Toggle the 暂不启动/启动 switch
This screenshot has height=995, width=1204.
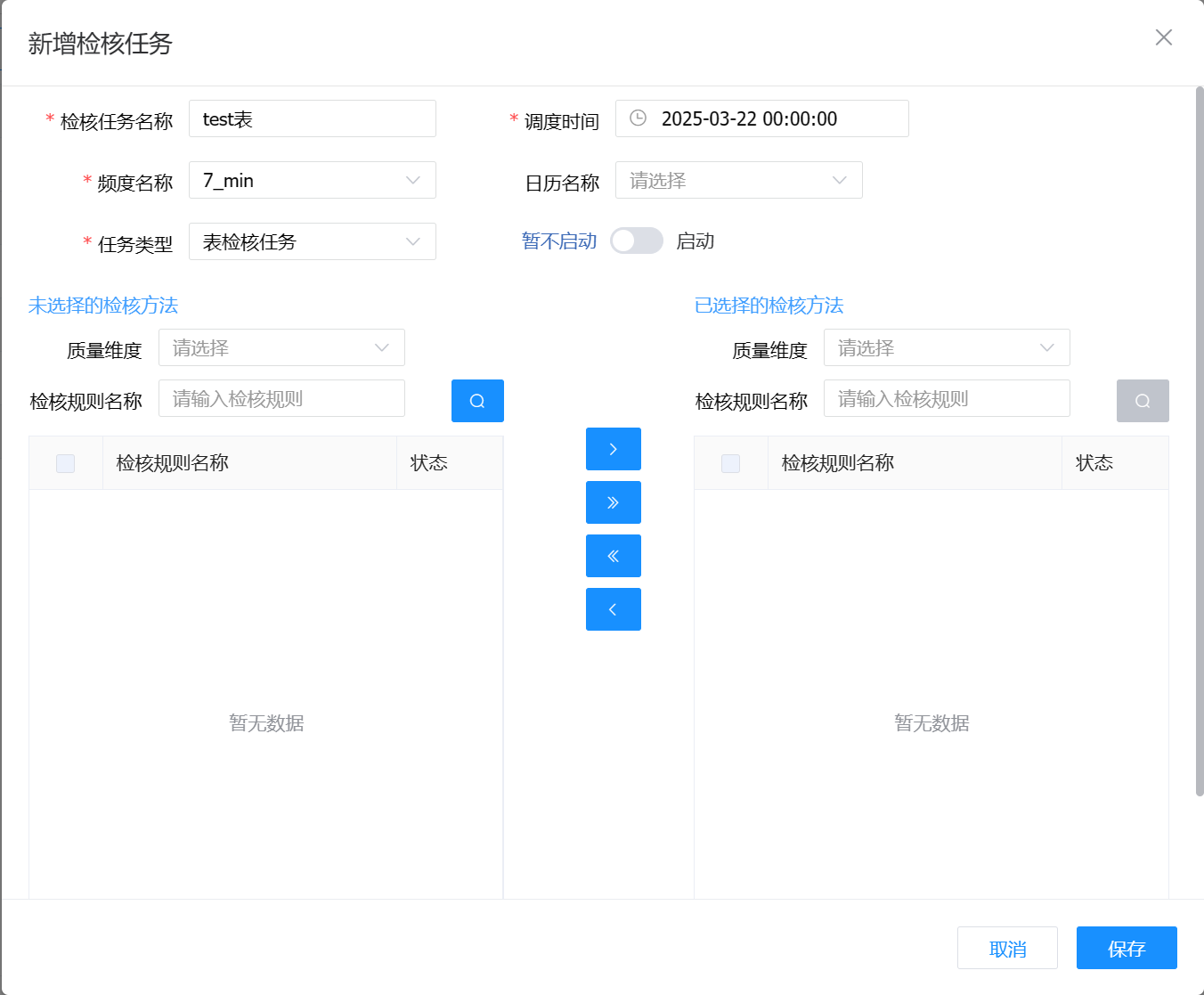pos(636,241)
